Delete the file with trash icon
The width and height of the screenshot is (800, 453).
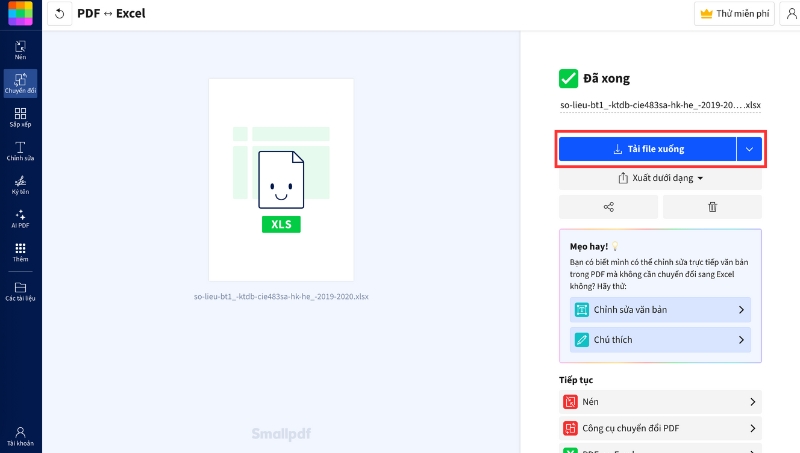(712, 207)
